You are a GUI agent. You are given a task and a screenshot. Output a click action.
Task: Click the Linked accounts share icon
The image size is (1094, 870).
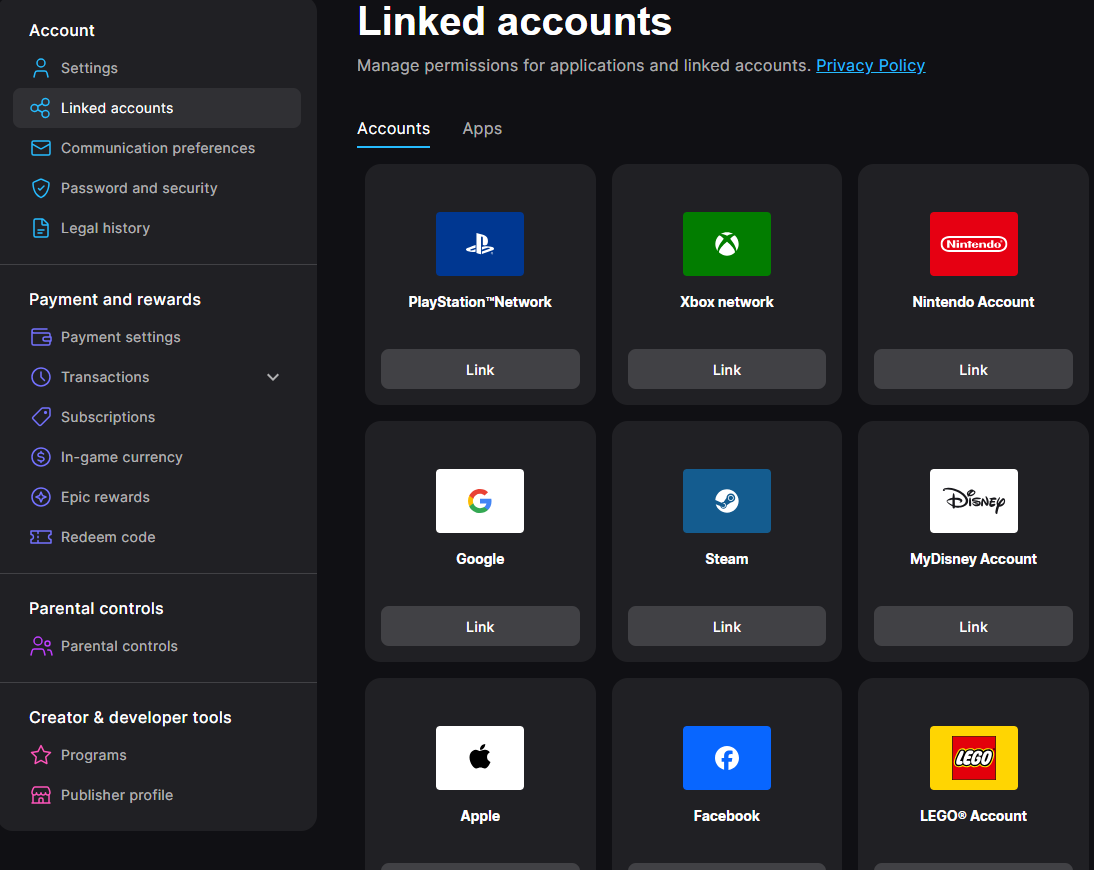40,108
